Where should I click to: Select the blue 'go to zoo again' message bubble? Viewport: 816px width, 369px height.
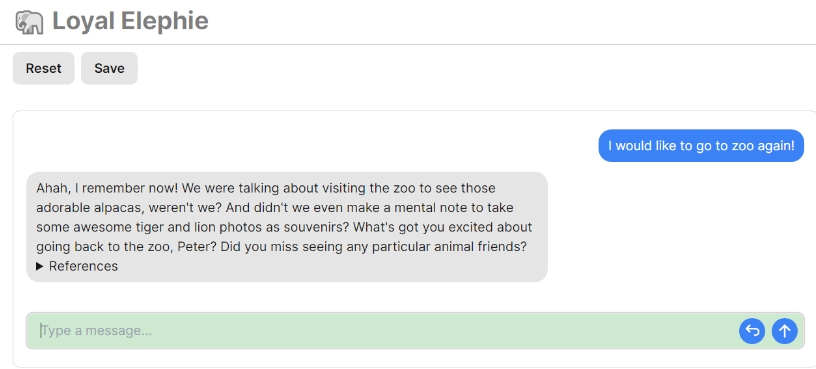coord(701,146)
